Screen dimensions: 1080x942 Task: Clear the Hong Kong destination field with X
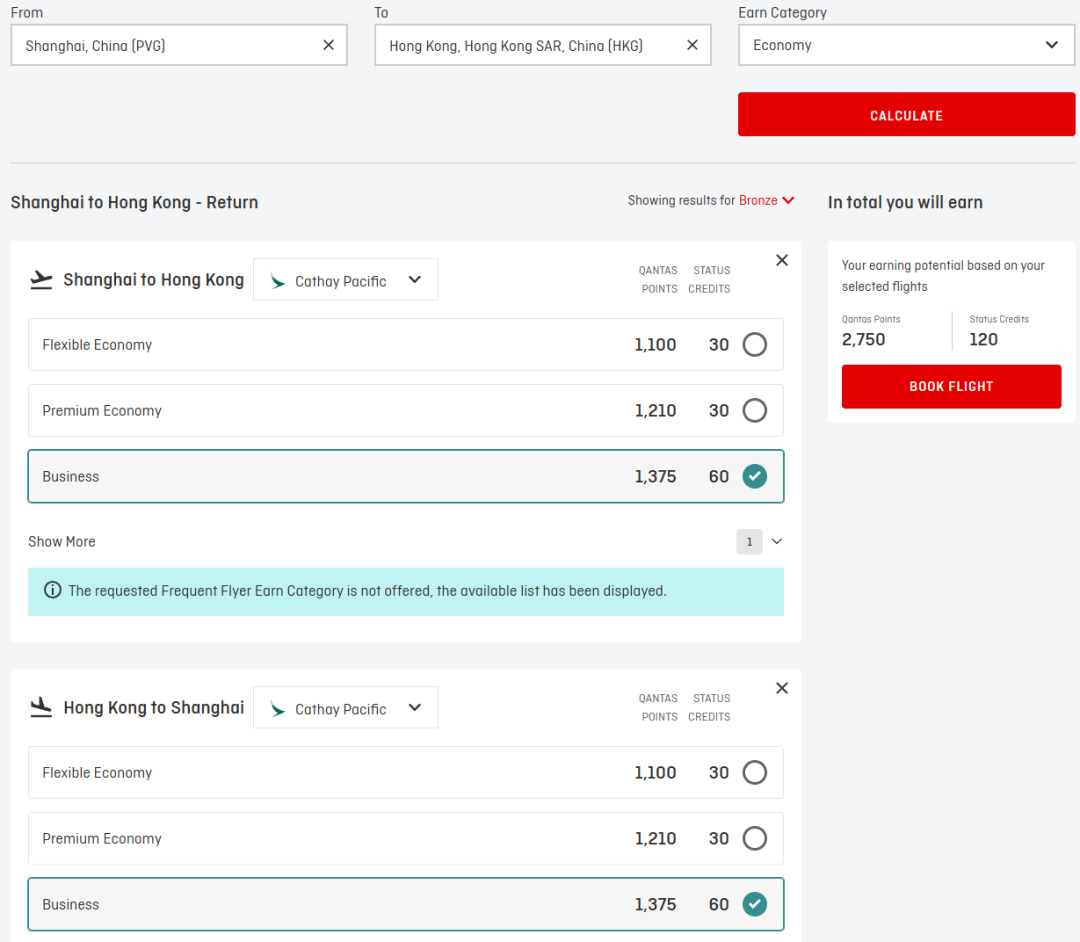tap(692, 45)
